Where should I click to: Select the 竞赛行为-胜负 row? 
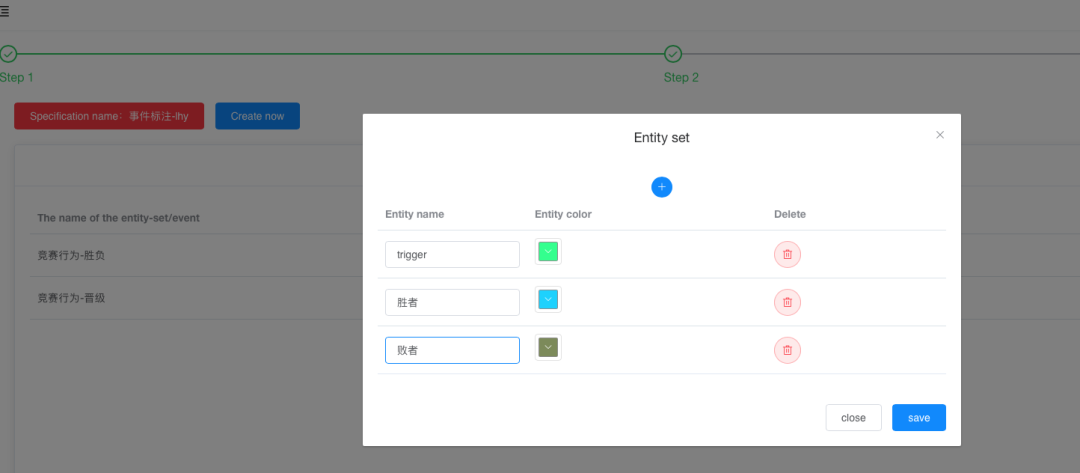pos(196,255)
